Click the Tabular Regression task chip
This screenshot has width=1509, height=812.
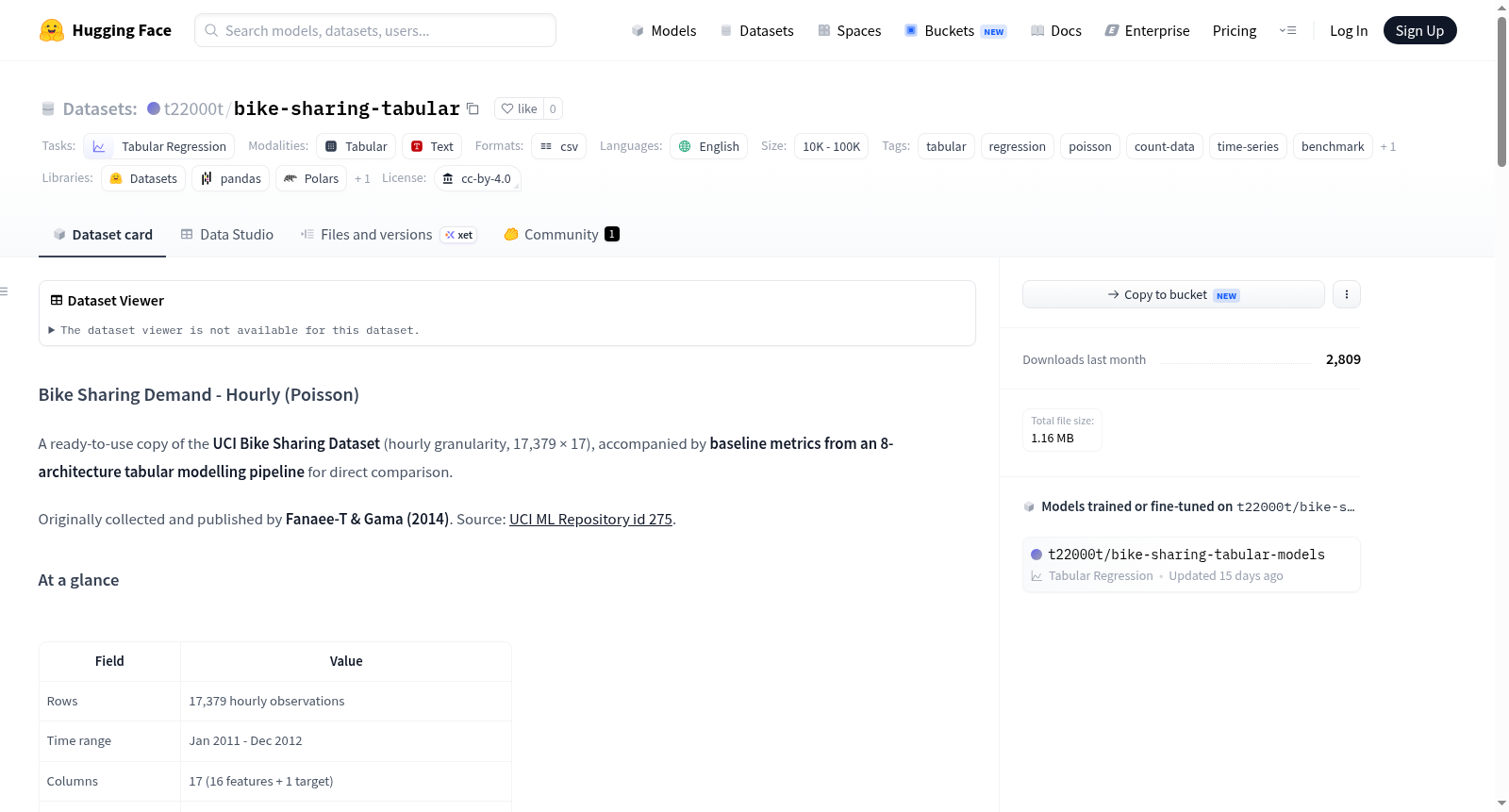click(159, 146)
